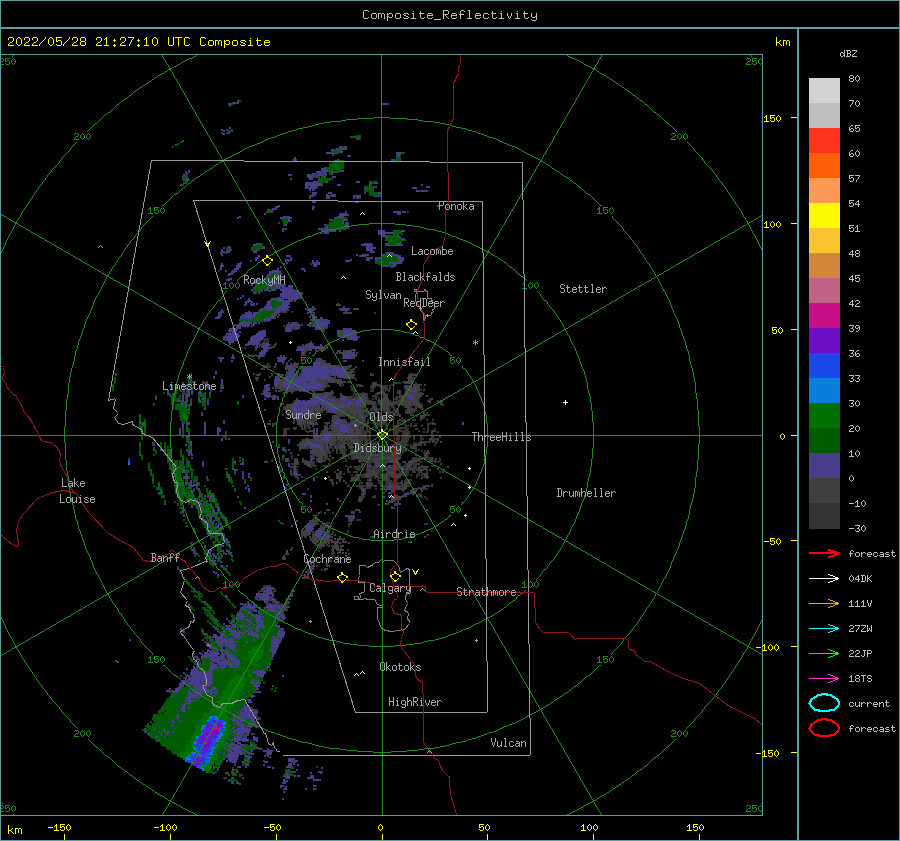Select the slate 10-0 dBZ swatch
Screen dimensions: 900x841
tap(824, 465)
